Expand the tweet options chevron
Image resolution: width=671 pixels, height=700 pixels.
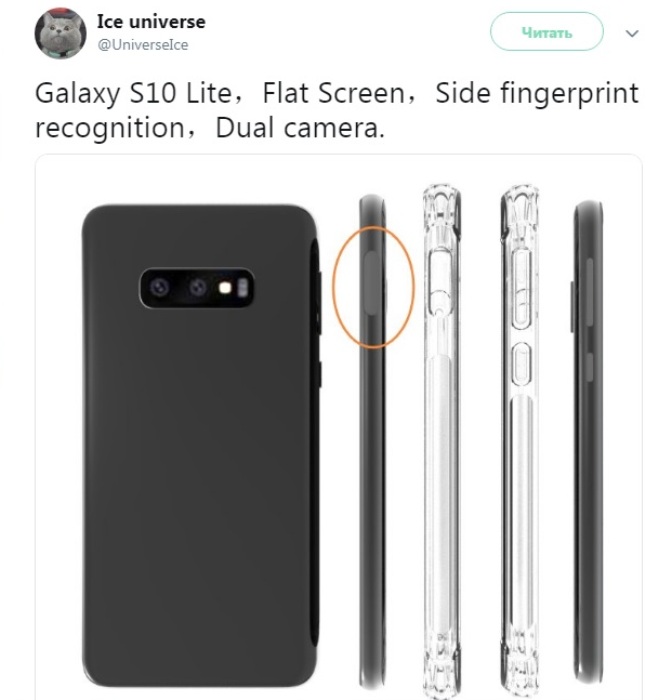pyautogui.click(x=632, y=33)
